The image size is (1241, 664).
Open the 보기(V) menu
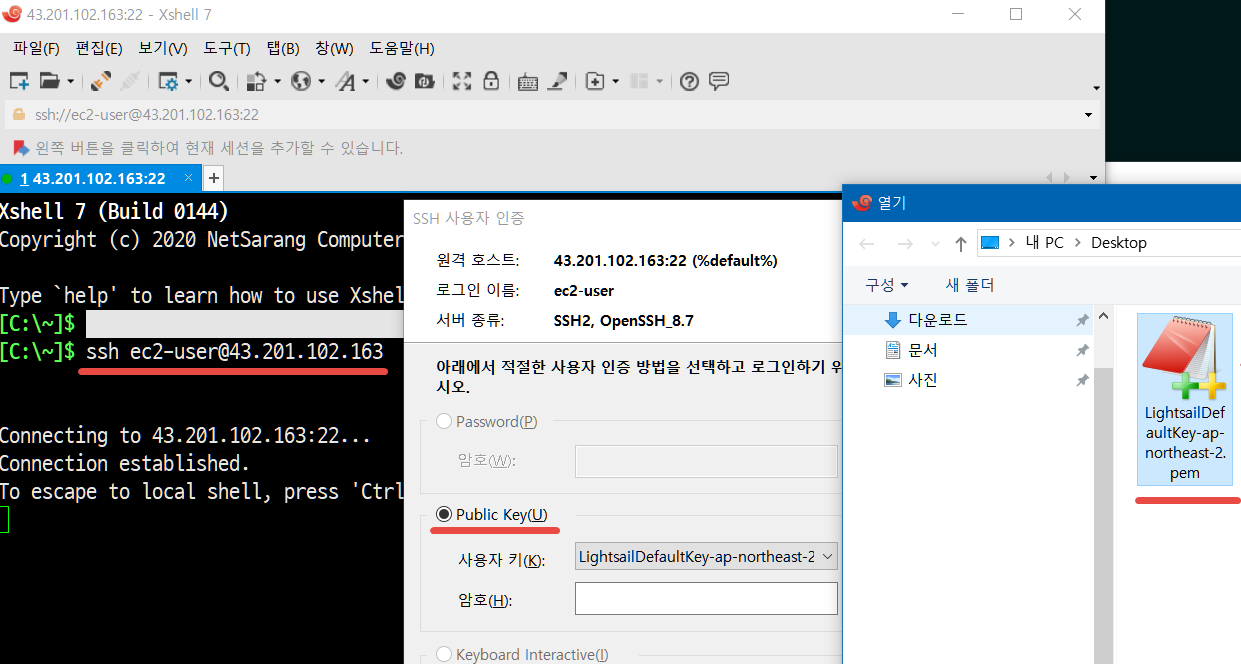[163, 48]
